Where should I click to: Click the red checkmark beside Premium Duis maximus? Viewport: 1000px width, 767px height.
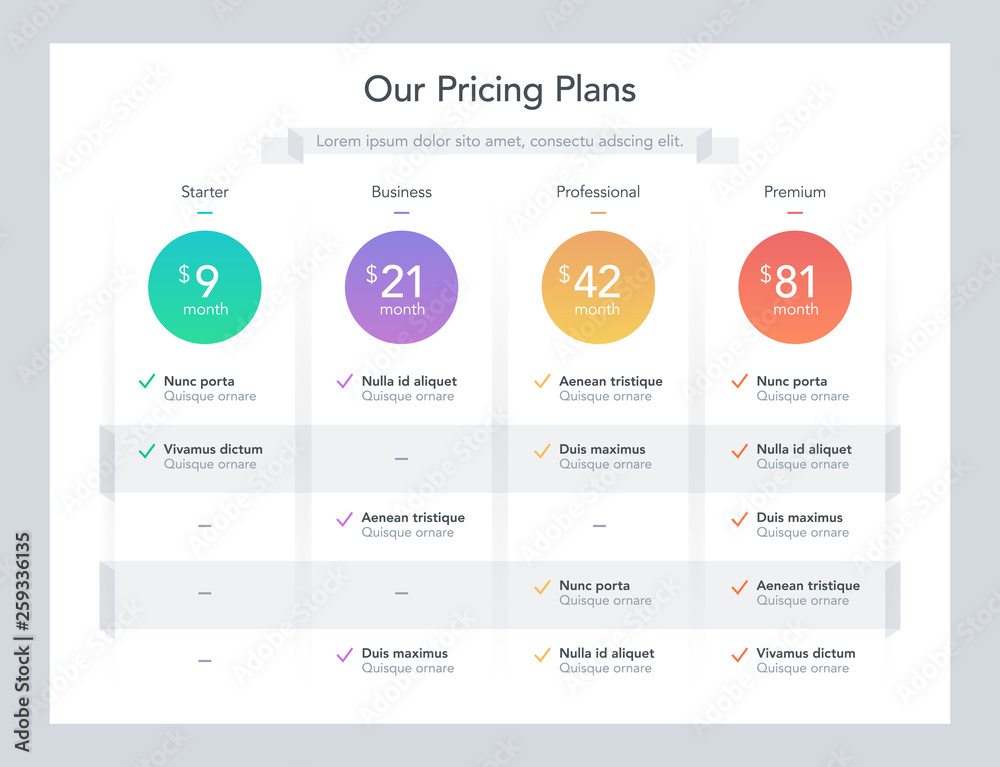coord(740,518)
